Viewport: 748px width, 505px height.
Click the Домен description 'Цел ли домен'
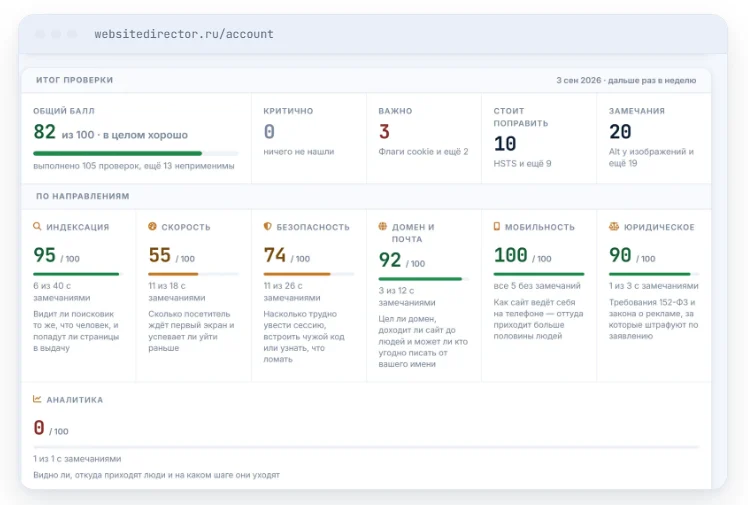click(x=423, y=341)
